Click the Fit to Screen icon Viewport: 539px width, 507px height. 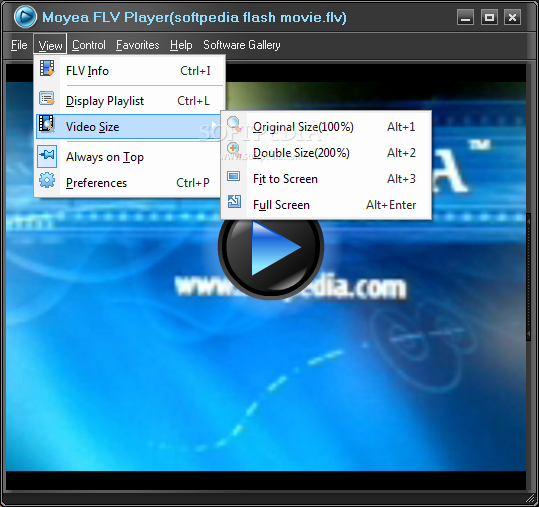(x=234, y=176)
